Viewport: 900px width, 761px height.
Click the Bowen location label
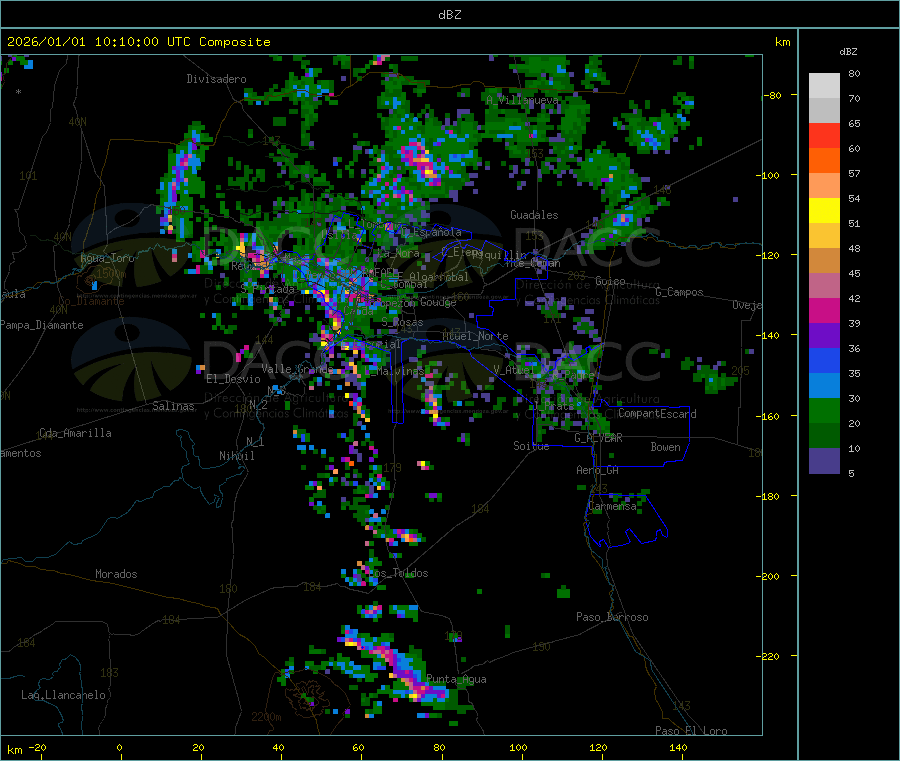pos(665,447)
